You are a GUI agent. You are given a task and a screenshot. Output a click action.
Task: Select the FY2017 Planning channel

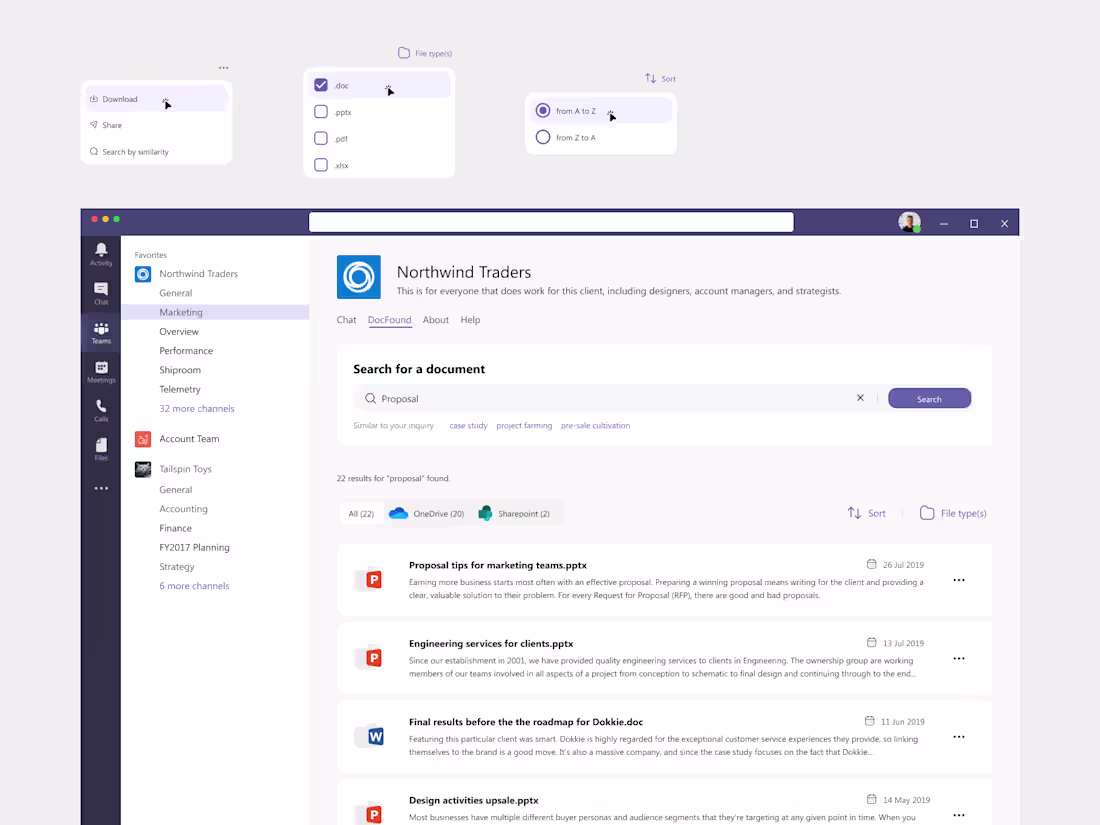(x=194, y=548)
